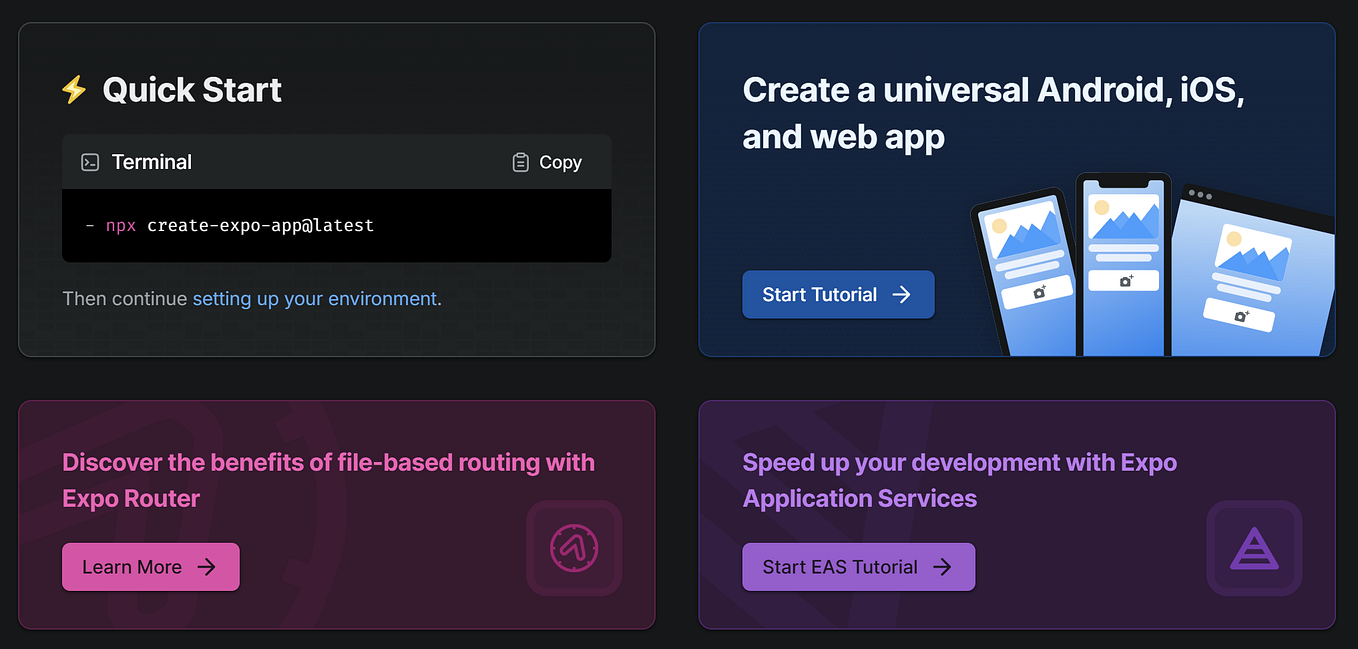Screen dimensions: 1358x649
Task: Click the Terminal header label
Action: pos(152,161)
